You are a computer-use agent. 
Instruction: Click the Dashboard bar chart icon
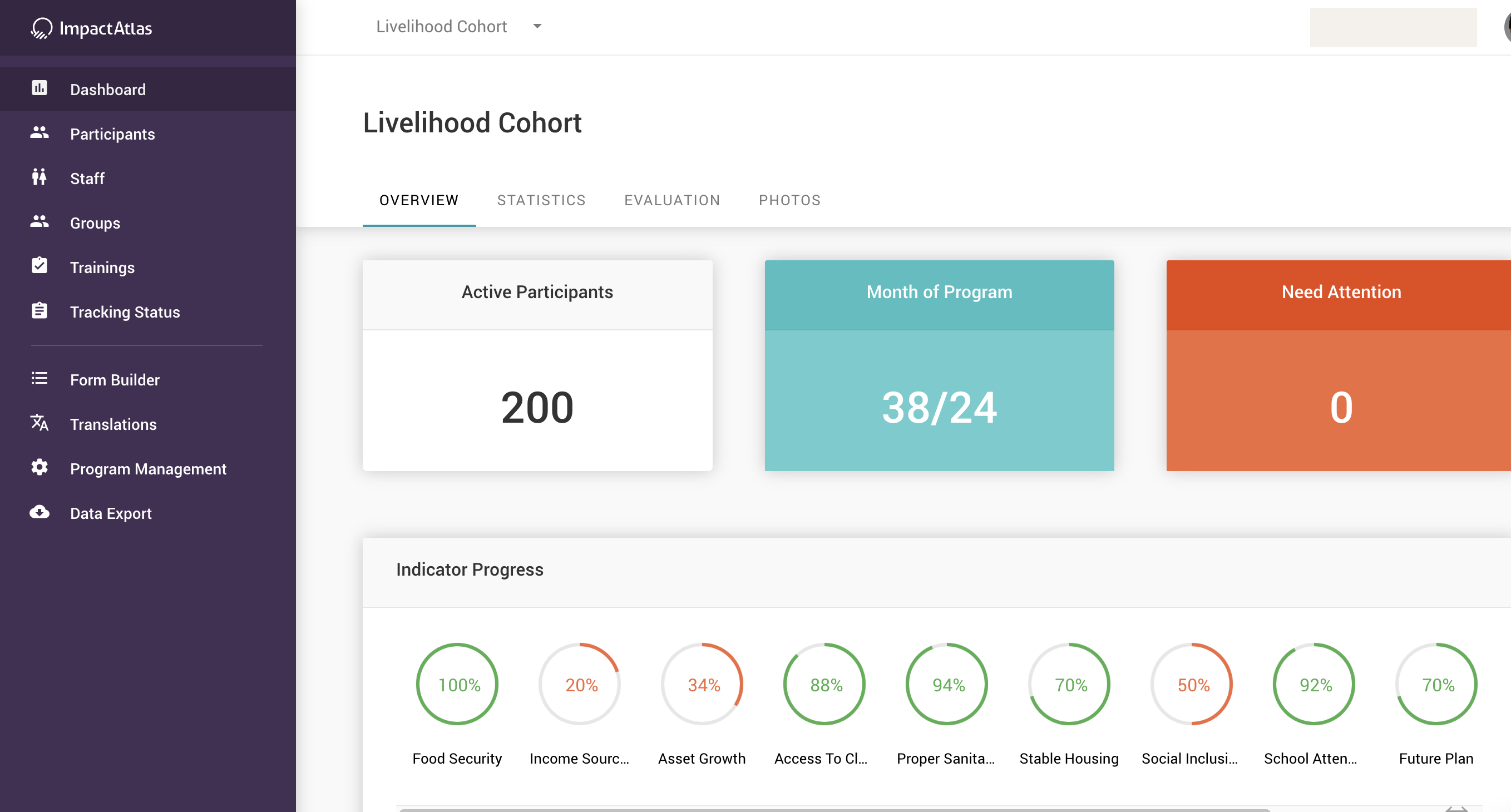[39, 88]
